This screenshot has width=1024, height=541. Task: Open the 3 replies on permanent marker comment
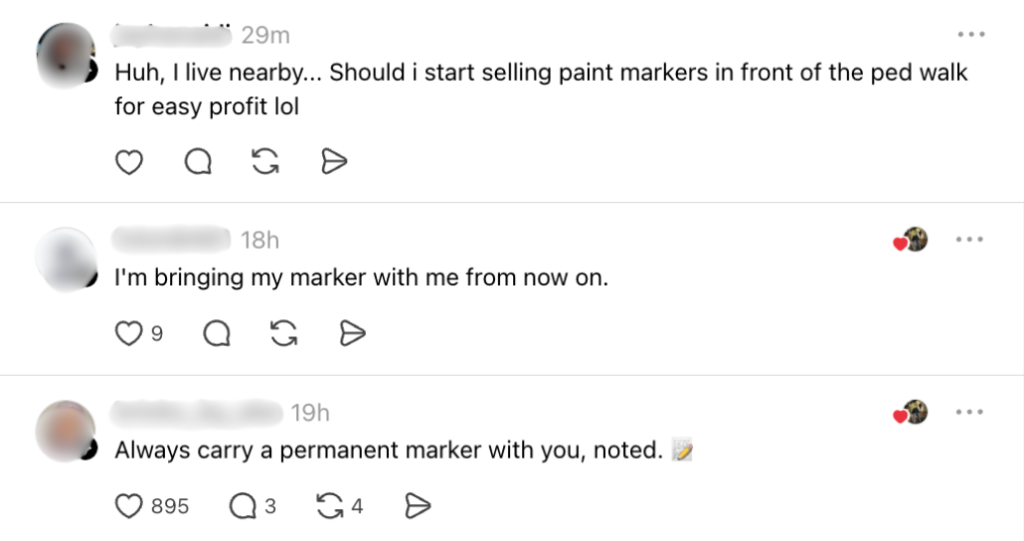(242, 507)
